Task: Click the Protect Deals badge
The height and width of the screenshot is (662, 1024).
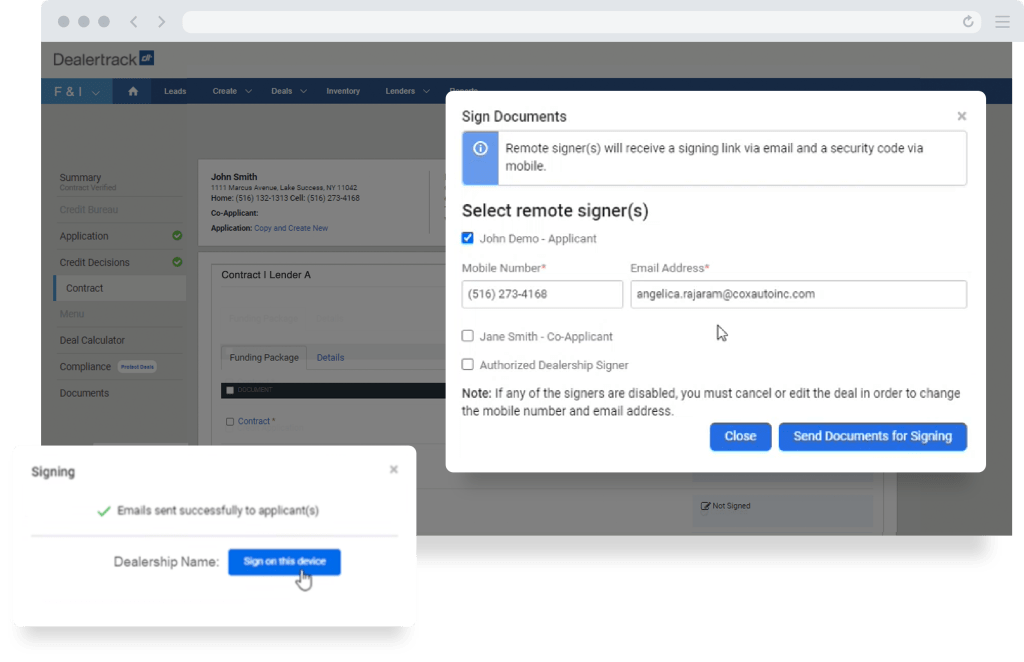Action: (x=137, y=367)
